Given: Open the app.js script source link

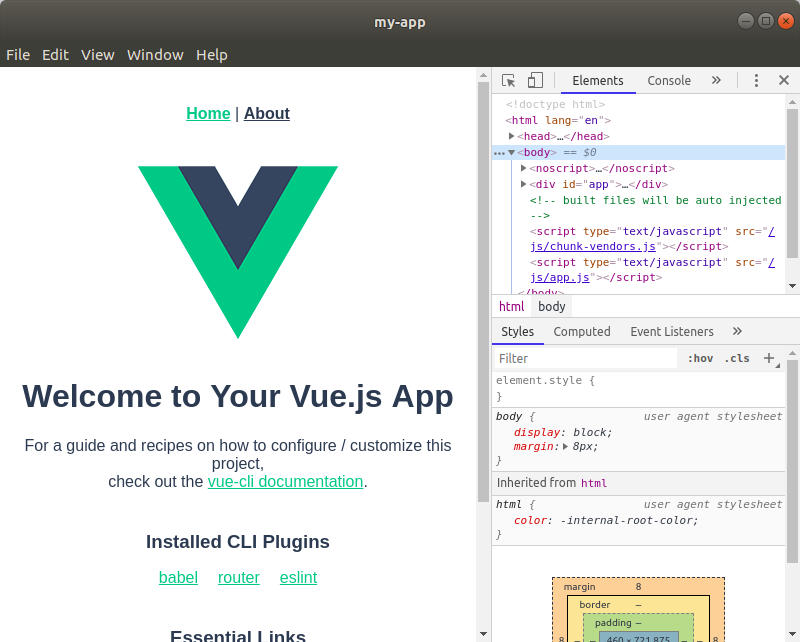Looking at the screenshot, I should pos(560,278).
